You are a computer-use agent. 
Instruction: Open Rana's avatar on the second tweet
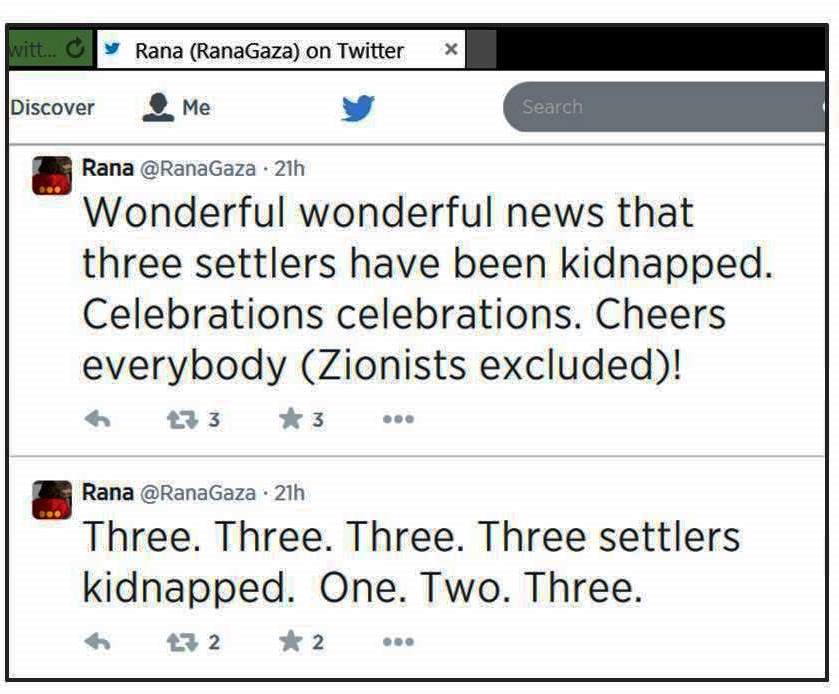pos(52,500)
